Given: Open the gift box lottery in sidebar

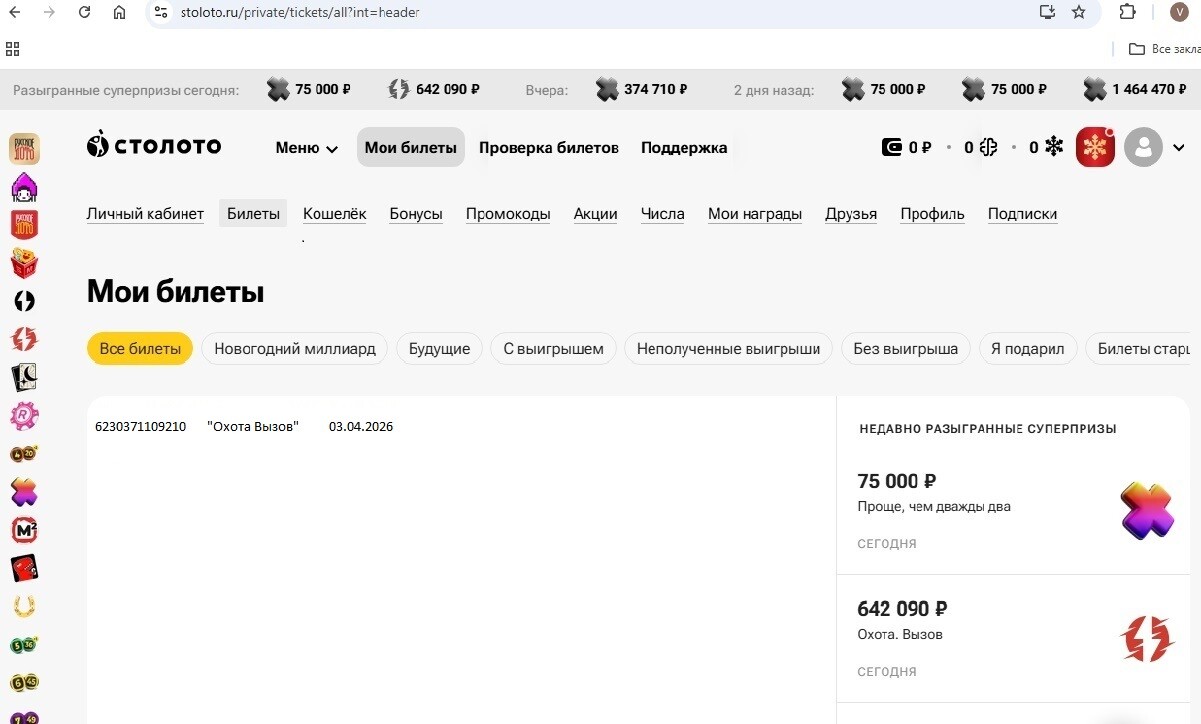Looking at the screenshot, I should 25,263.
